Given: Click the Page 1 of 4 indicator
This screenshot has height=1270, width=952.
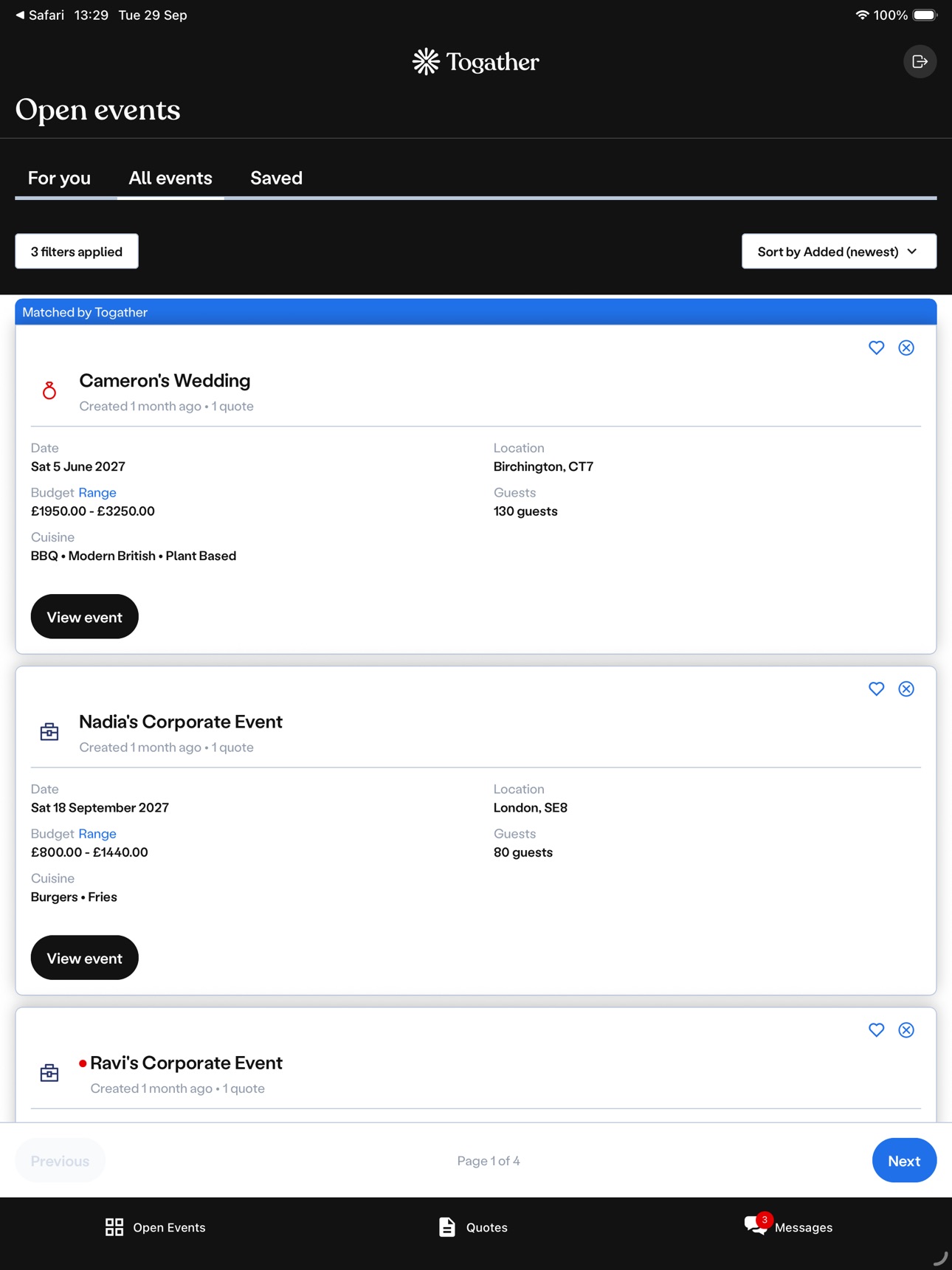Looking at the screenshot, I should [x=489, y=1161].
